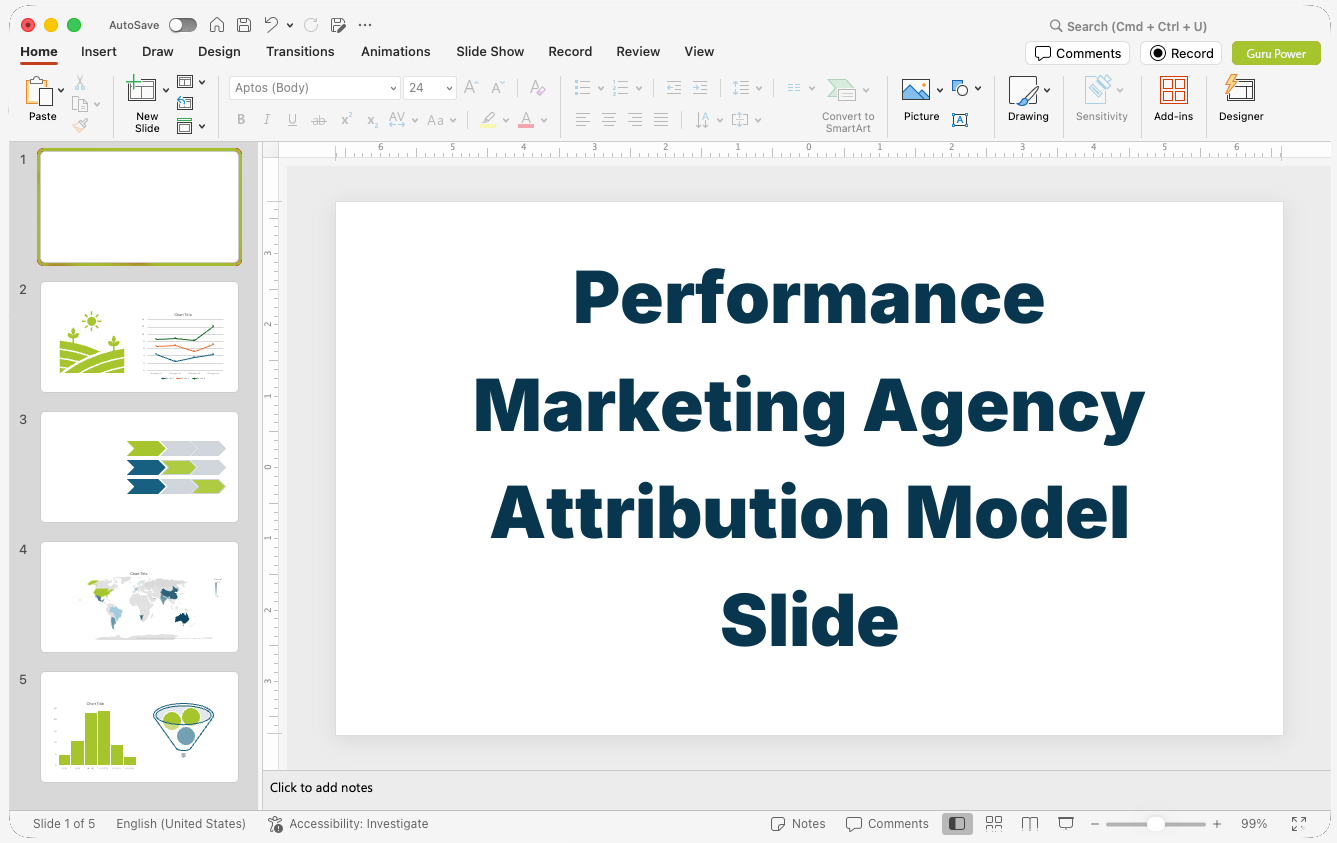Toggle subscript formatting

[372, 120]
